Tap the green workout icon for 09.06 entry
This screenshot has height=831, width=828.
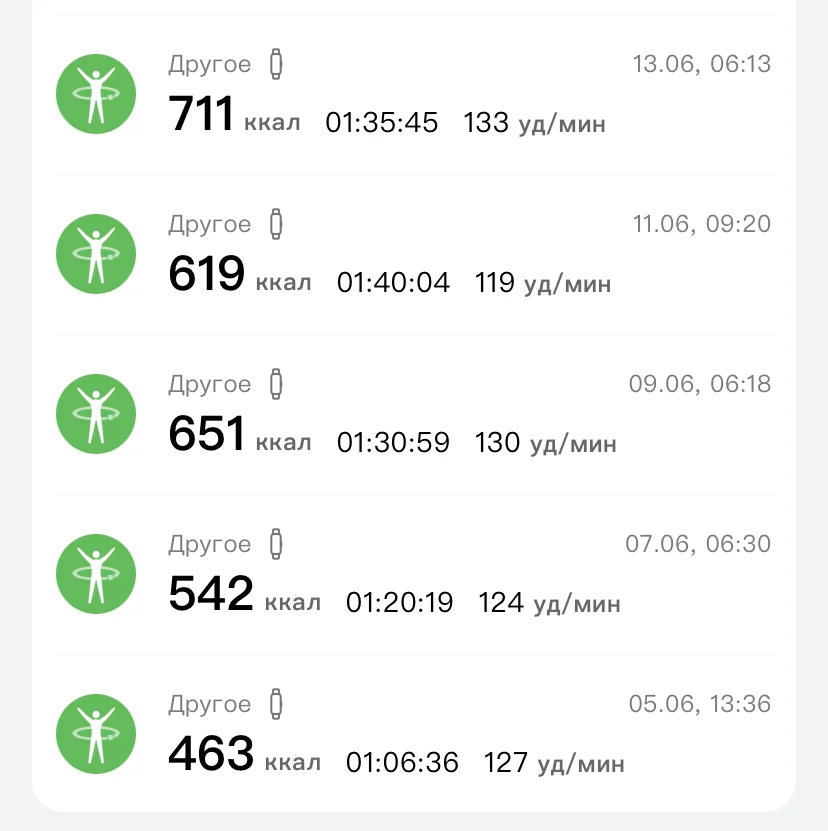tap(95, 414)
